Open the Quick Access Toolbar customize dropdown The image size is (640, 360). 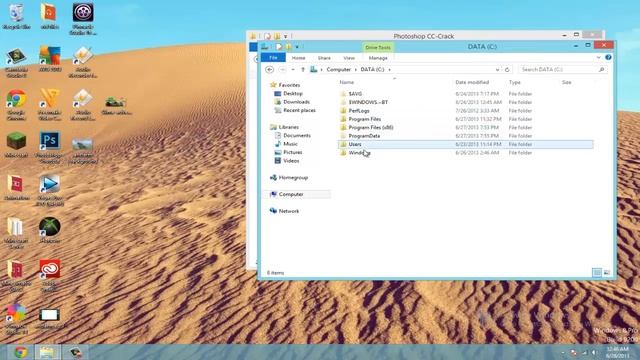coord(297,47)
